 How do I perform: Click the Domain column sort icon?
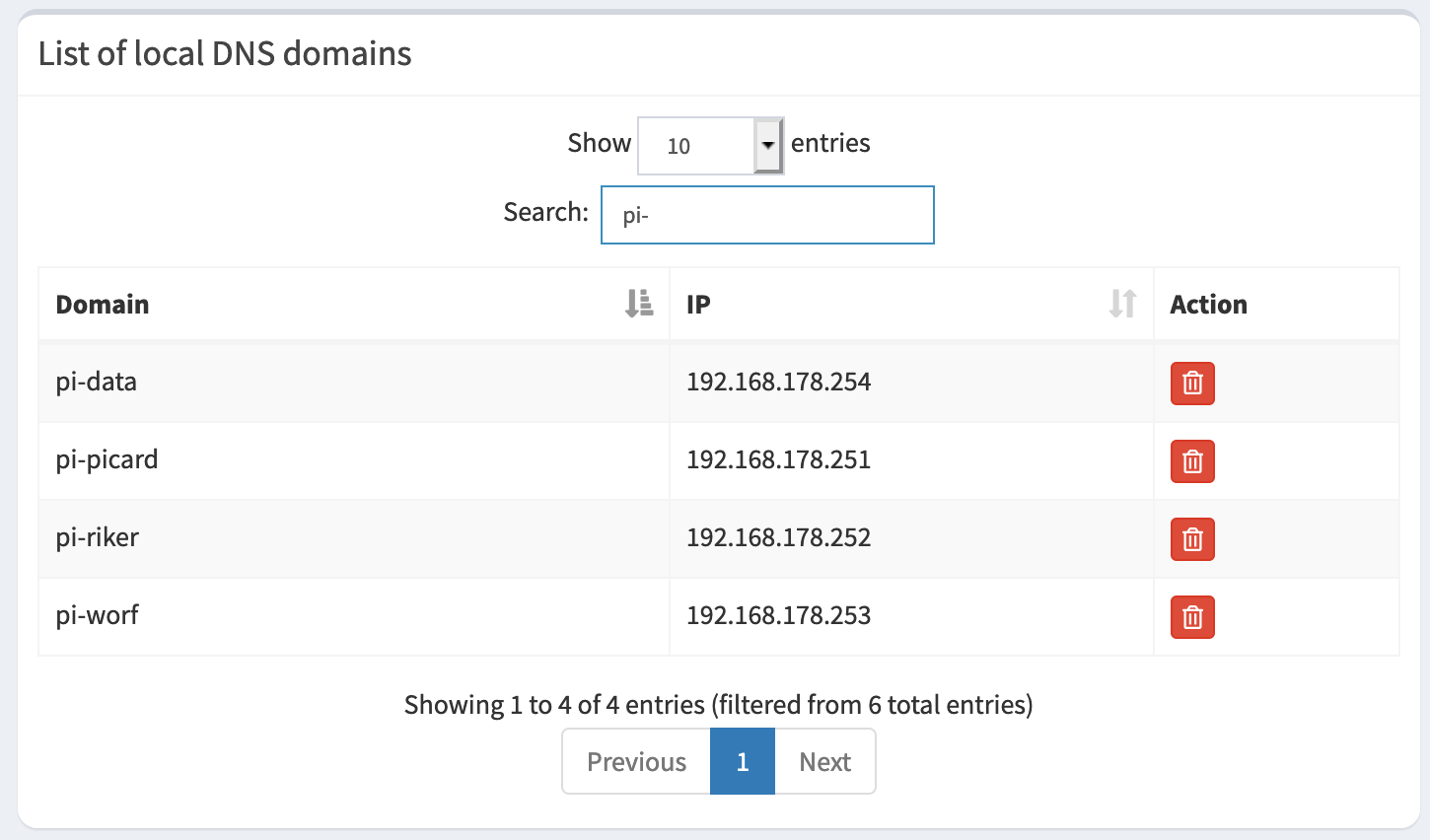coord(639,304)
